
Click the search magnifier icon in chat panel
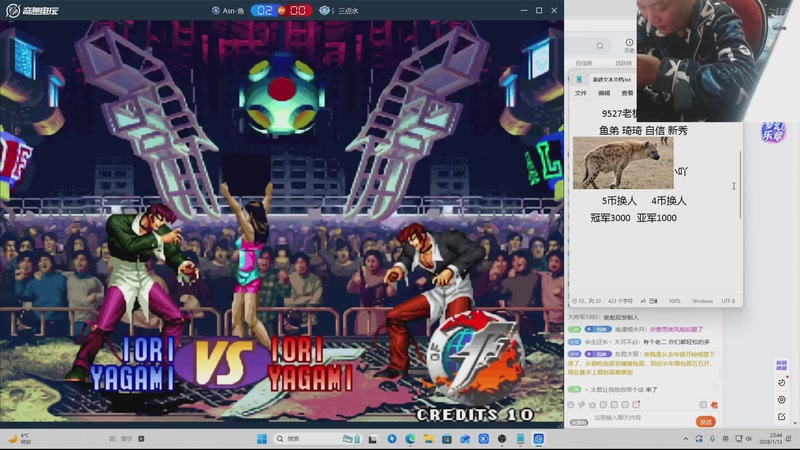(x=600, y=45)
